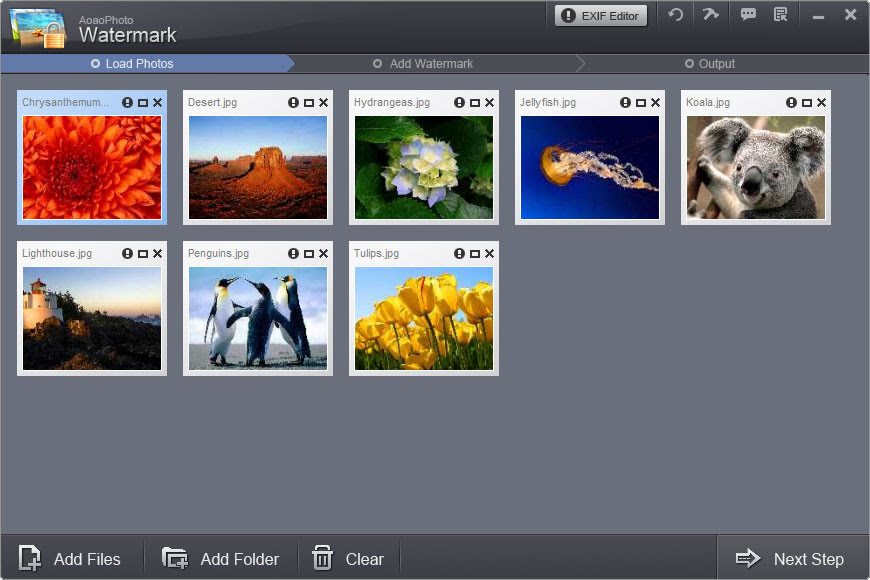The height and width of the screenshot is (580, 870).
Task: Show EXIF info for Jellyfish.jpg
Action: tap(625, 103)
